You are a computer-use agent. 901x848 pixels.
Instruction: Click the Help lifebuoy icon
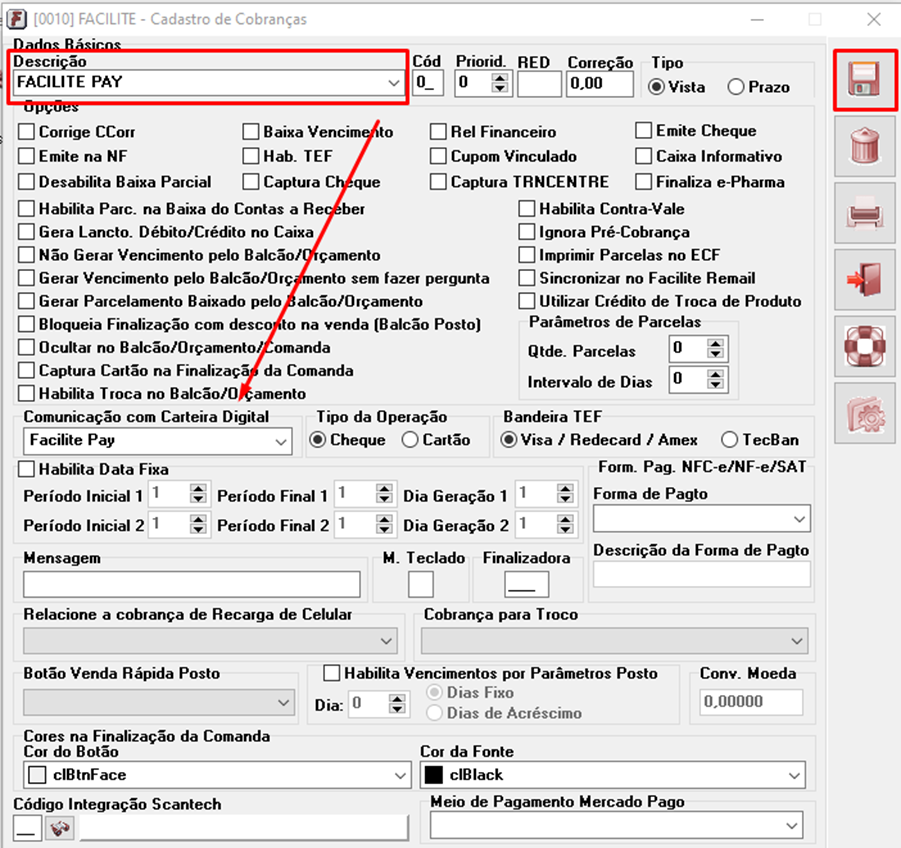coord(865,346)
